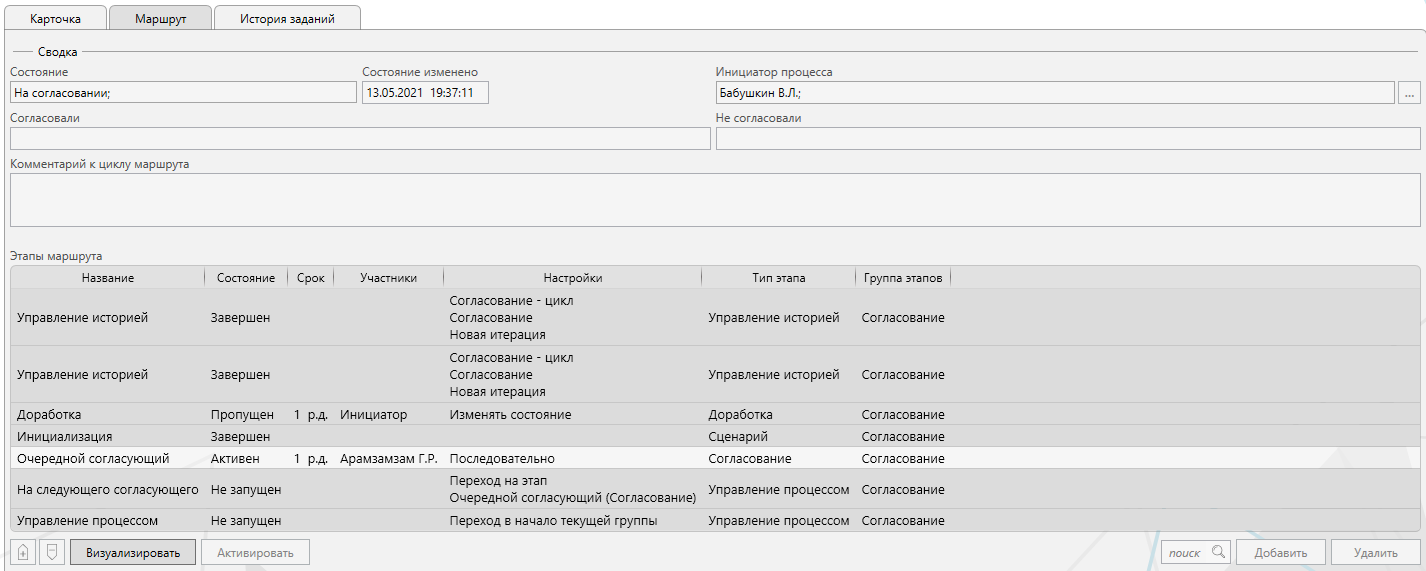
Task: Click the Добавить button
Action: click(x=1280, y=552)
